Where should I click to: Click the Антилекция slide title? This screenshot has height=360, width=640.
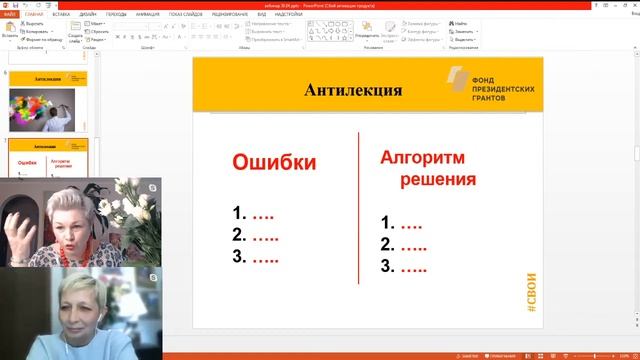[353, 90]
